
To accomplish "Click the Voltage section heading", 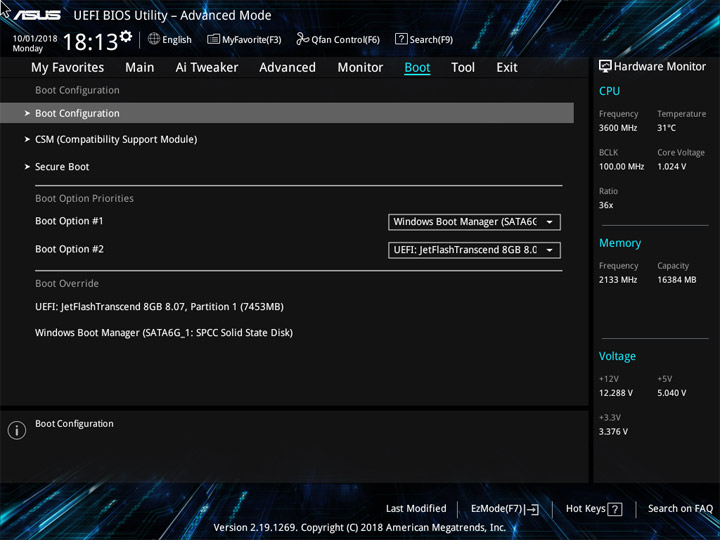I will (x=617, y=356).
